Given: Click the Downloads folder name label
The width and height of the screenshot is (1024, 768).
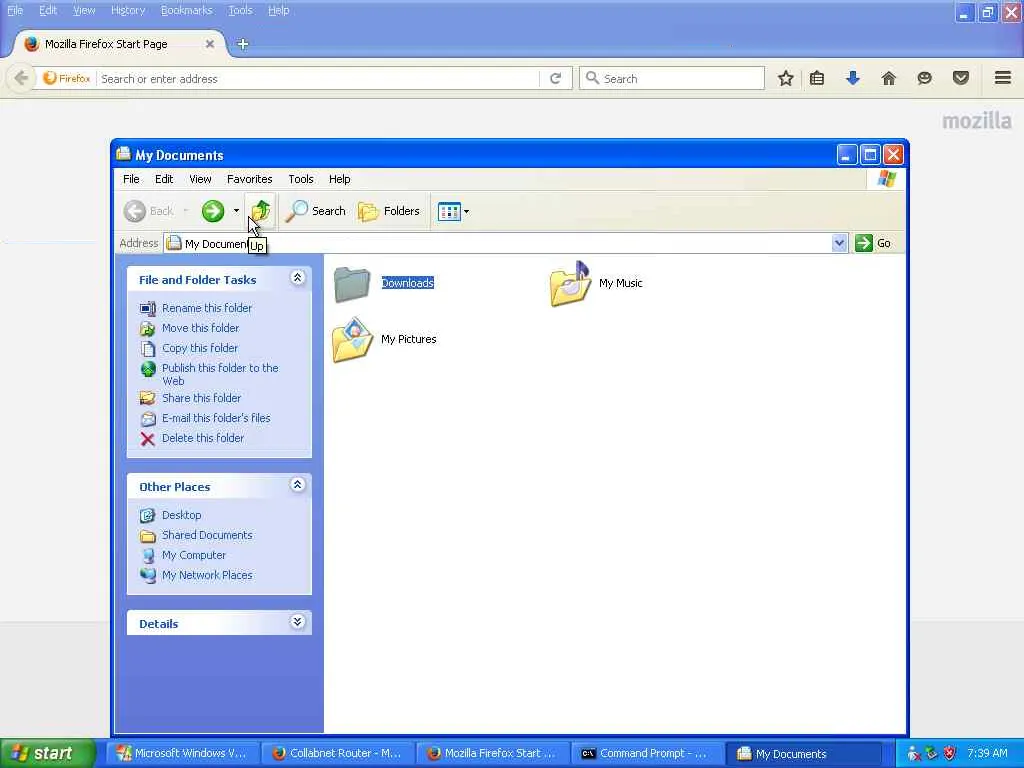Looking at the screenshot, I should pos(408,283).
